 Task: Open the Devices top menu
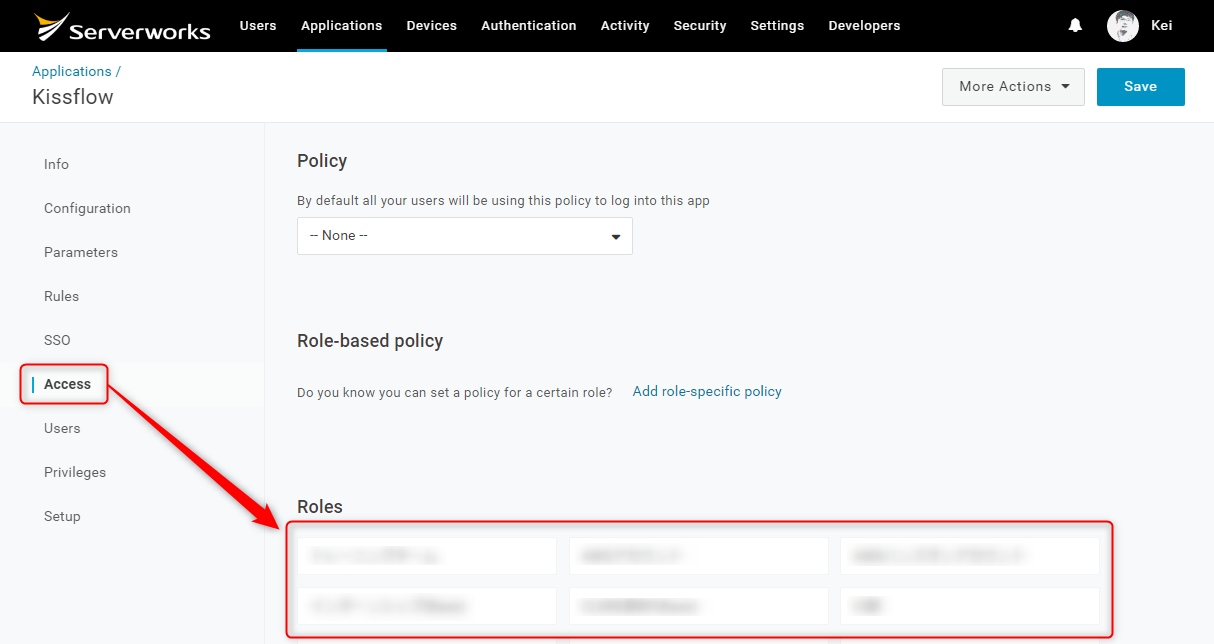[x=432, y=26]
